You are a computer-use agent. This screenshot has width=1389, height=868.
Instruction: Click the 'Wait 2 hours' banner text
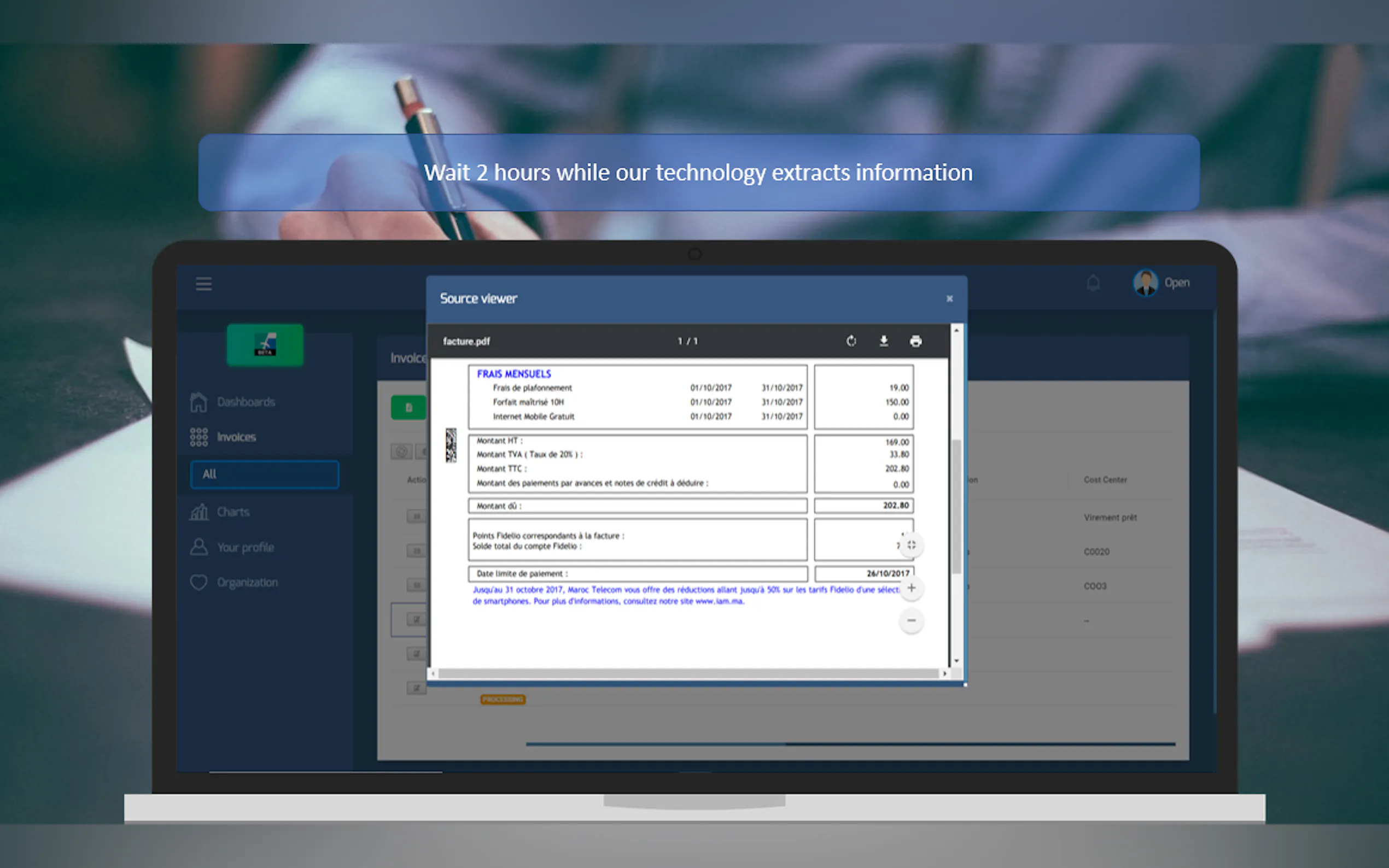point(698,172)
